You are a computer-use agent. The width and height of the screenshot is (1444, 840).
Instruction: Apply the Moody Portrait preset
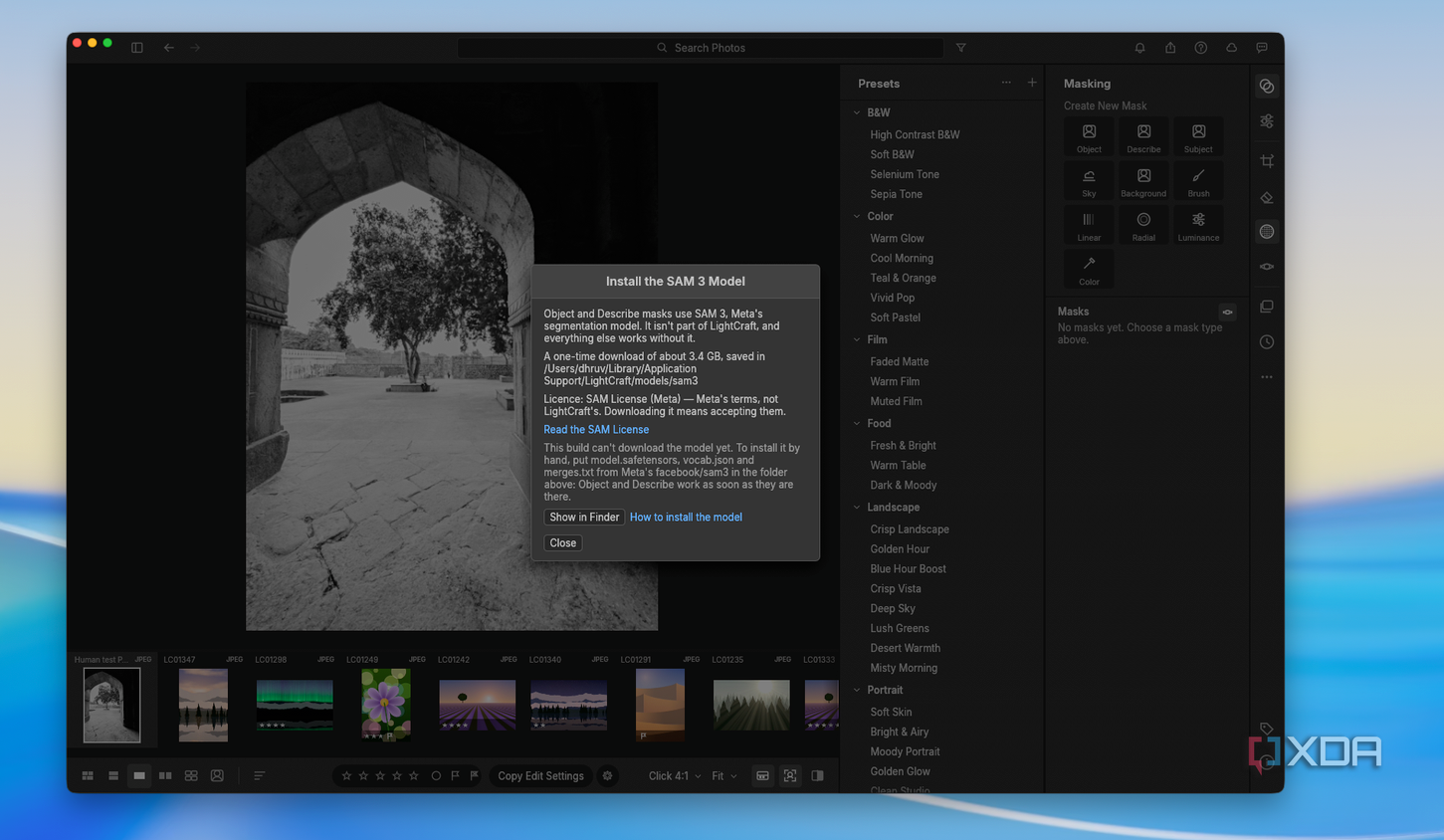(905, 751)
